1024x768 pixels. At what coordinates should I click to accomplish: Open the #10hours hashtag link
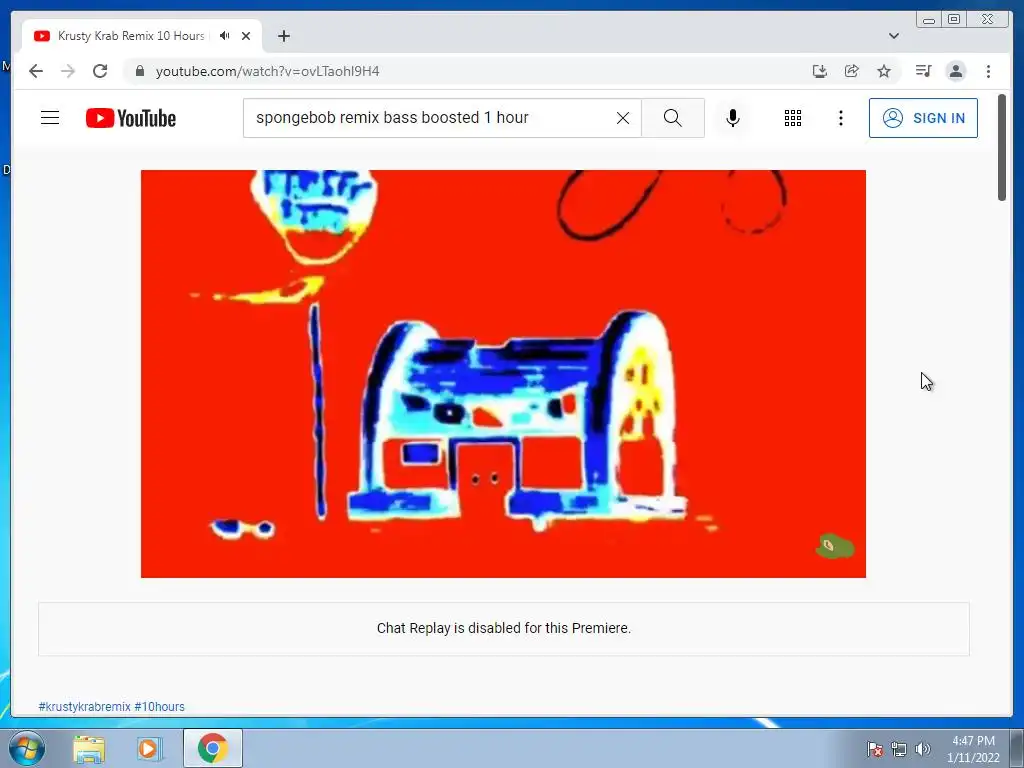pyautogui.click(x=159, y=707)
